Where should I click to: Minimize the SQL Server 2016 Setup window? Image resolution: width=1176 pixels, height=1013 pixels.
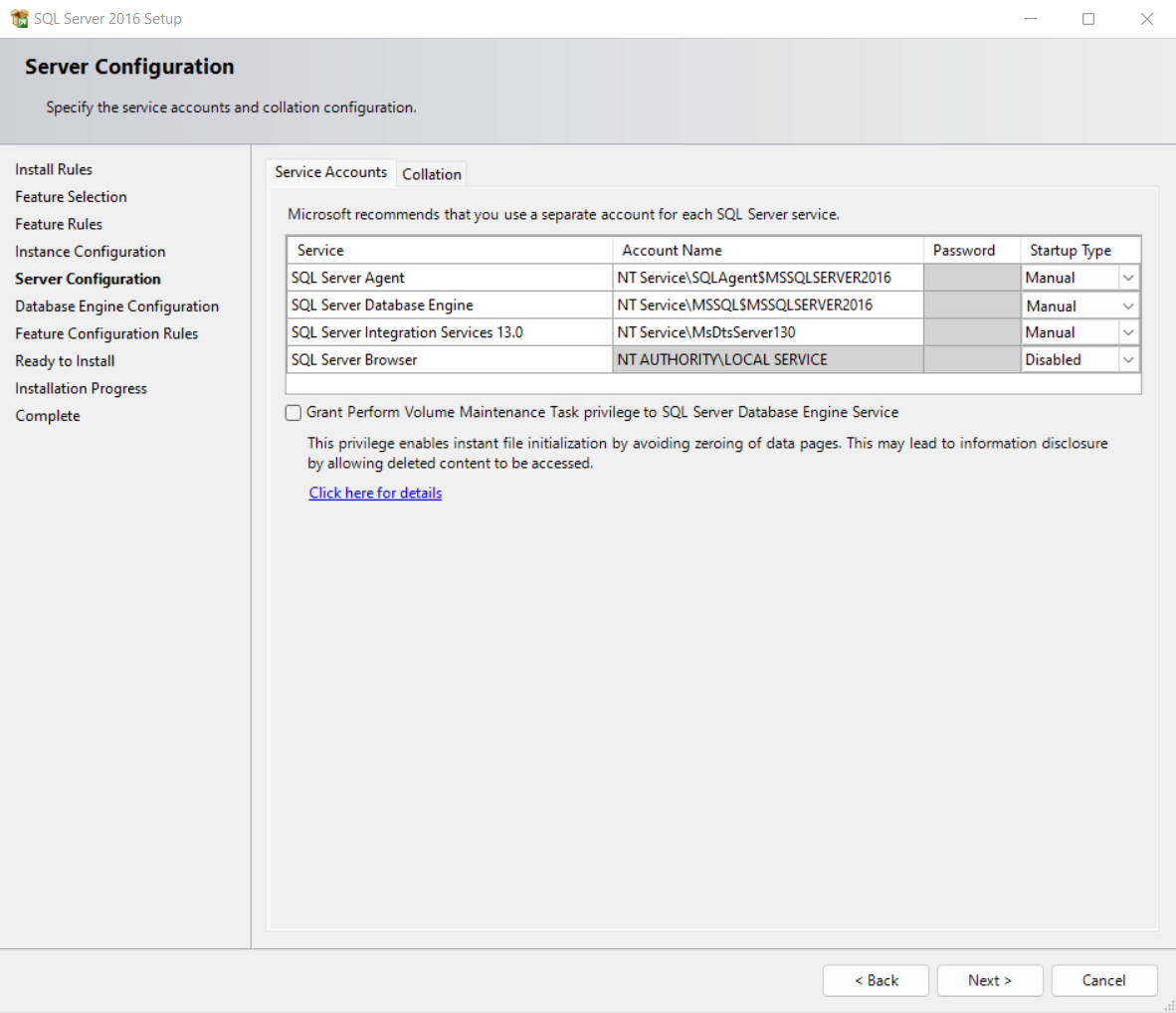[1031, 19]
